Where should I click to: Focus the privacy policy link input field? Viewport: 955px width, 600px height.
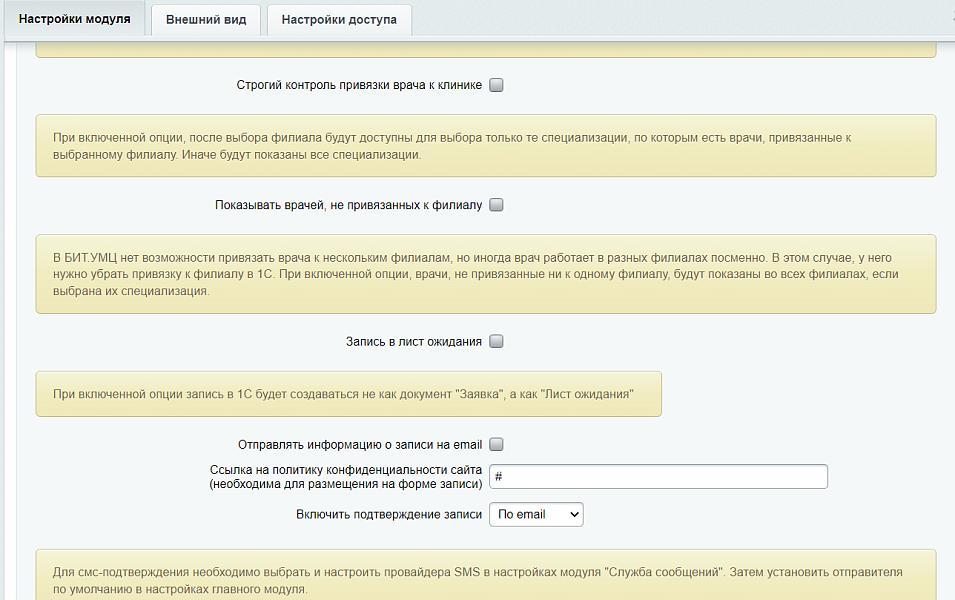pos(658,477)
